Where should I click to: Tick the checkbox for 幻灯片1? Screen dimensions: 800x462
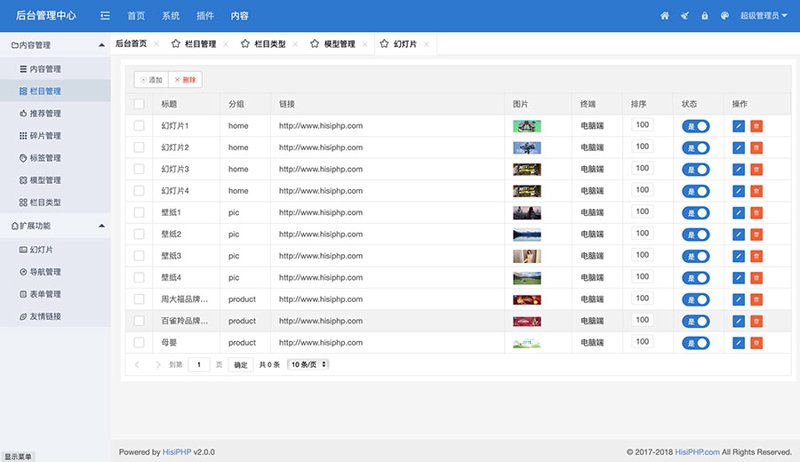tap(139, 125)
